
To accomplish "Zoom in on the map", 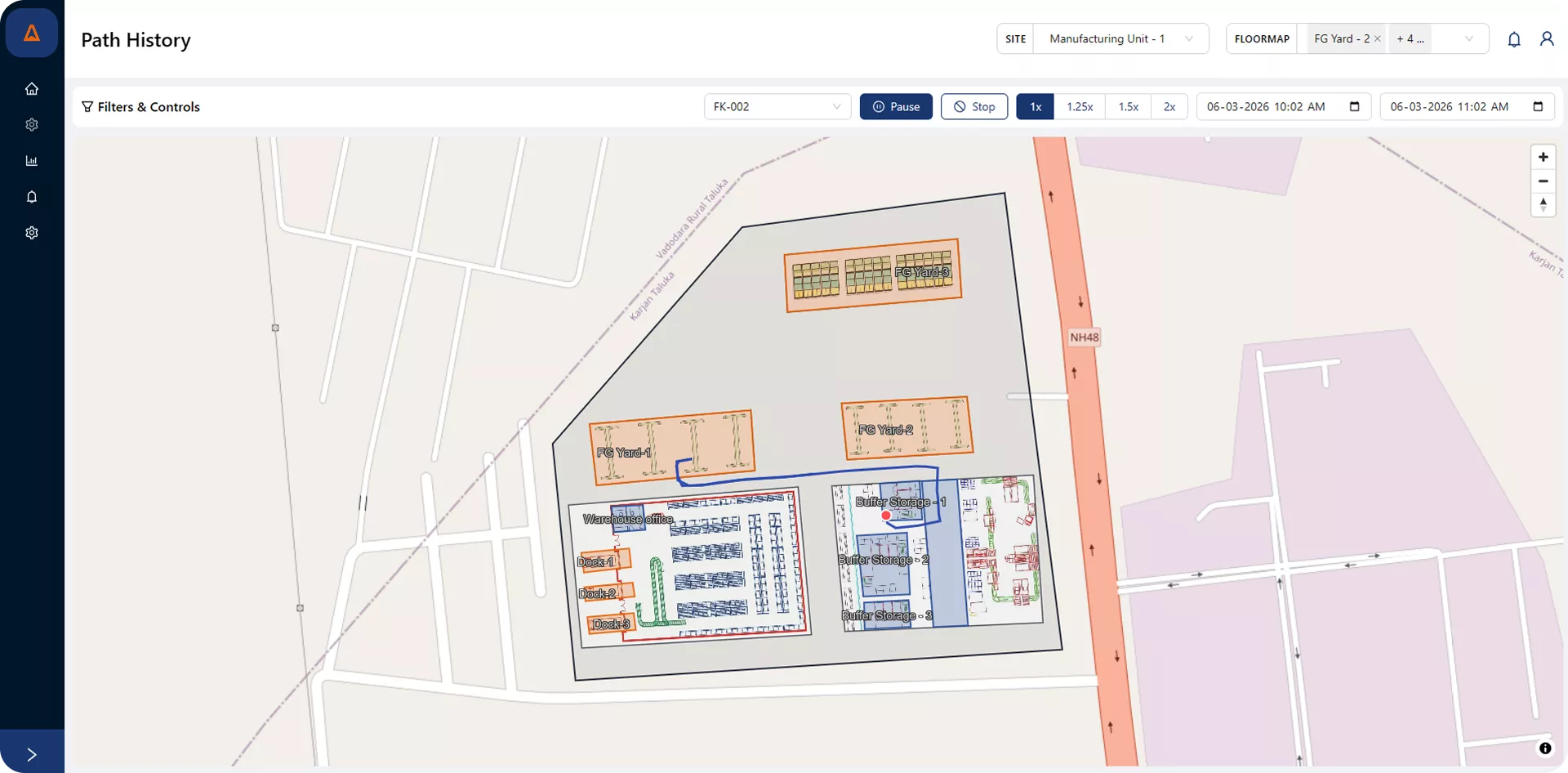I will (x=1543, y=158).
